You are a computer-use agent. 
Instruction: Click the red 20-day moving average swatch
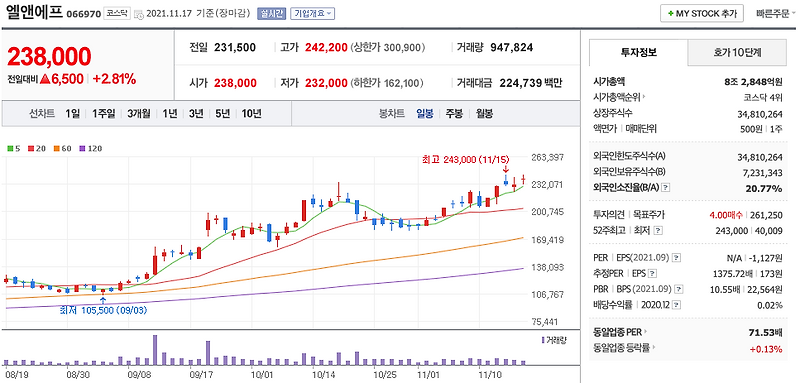click(x=30, y=148)
